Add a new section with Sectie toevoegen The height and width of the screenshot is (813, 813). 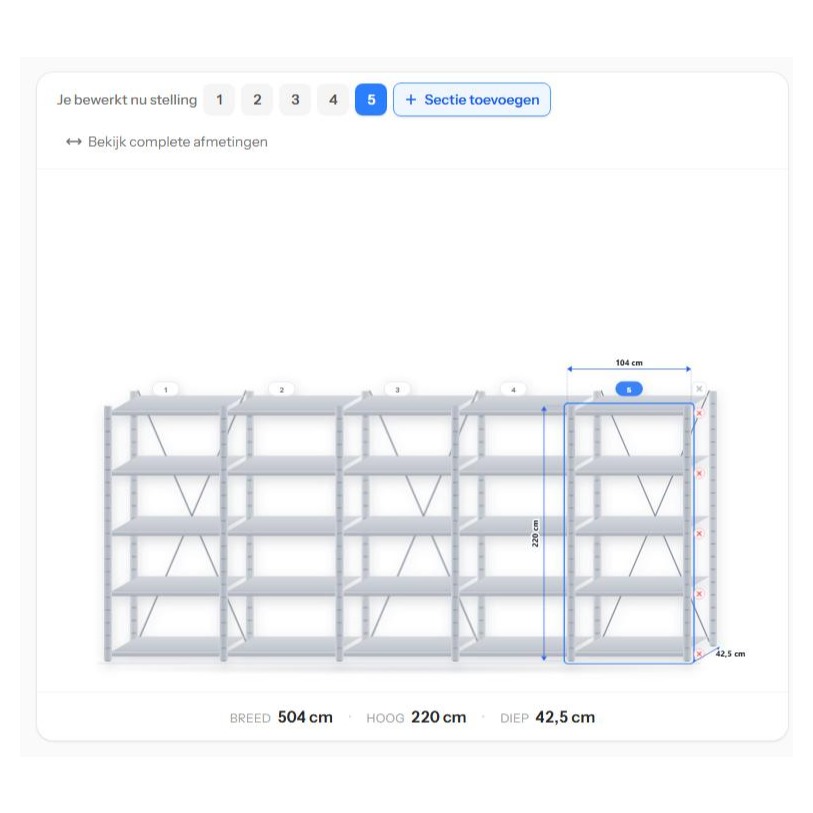tap(472, 100)
